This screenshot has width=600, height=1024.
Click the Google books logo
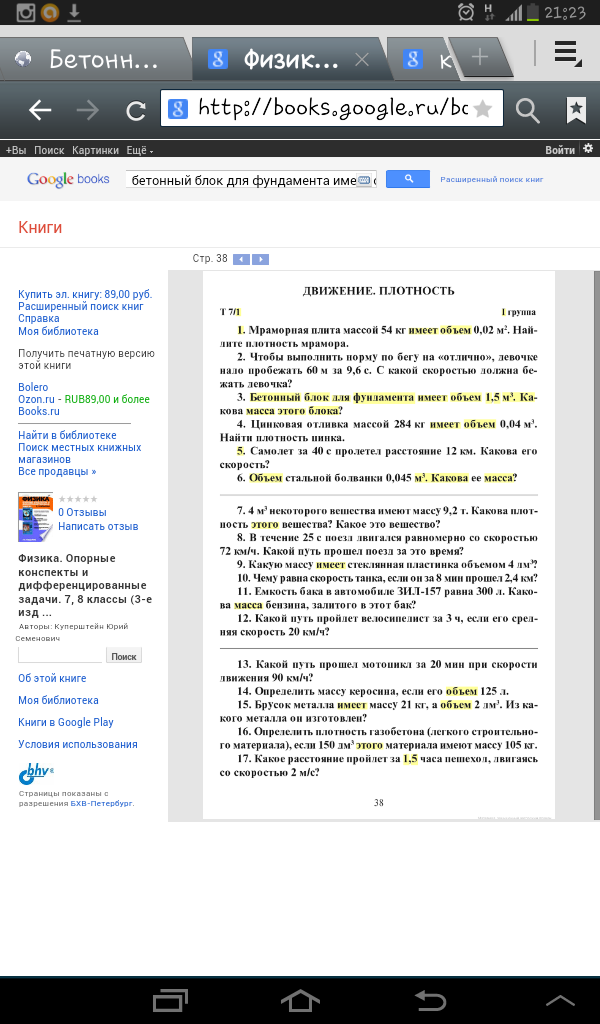coord(68,179)
